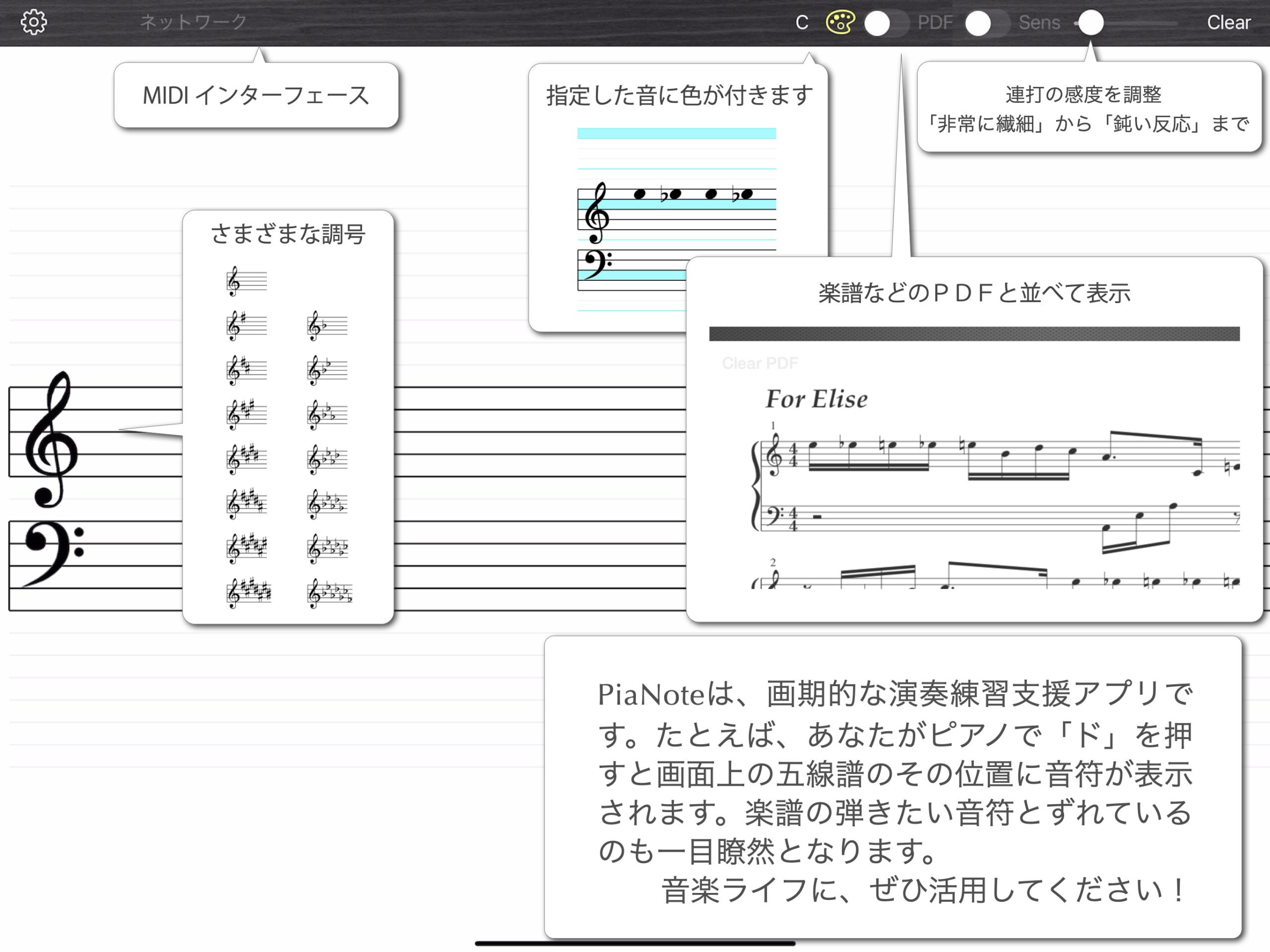Click the large treble clef on the staff
The width and height of the screenshot is (1270, 952).
51,439
